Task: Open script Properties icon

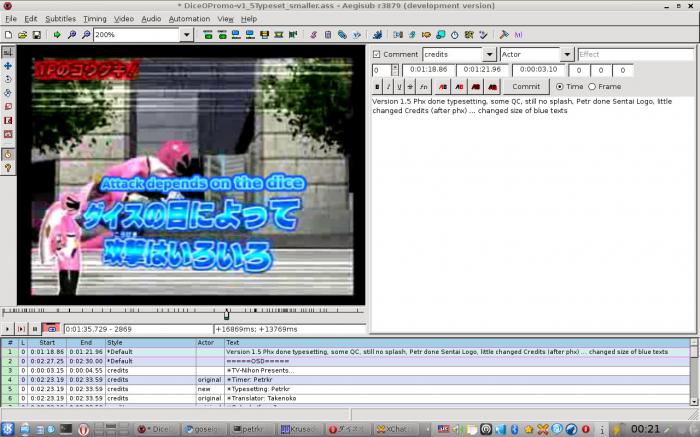Action: (x=328, y=34)
